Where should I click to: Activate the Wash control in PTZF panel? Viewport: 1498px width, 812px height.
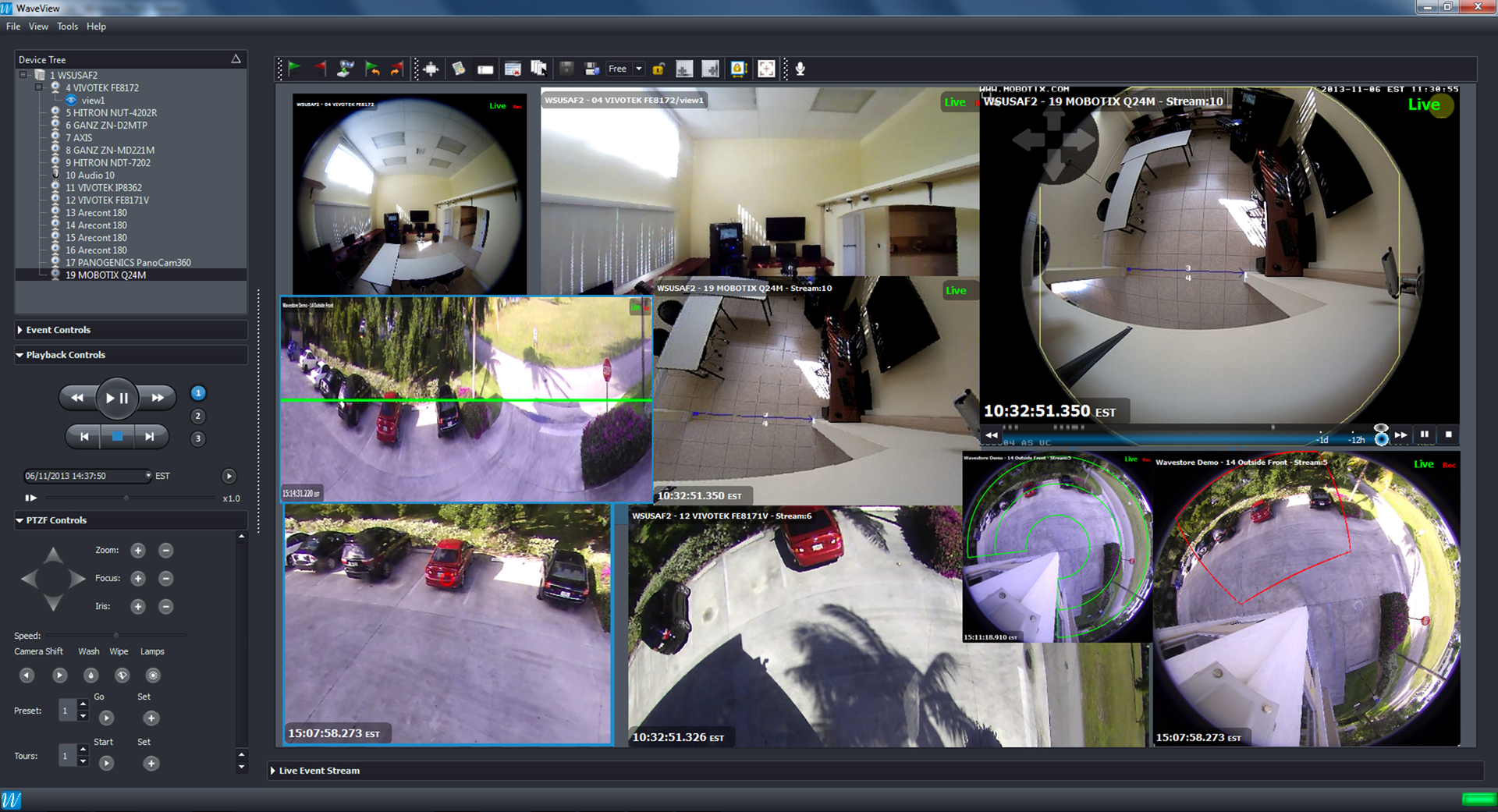coord(91,675)
